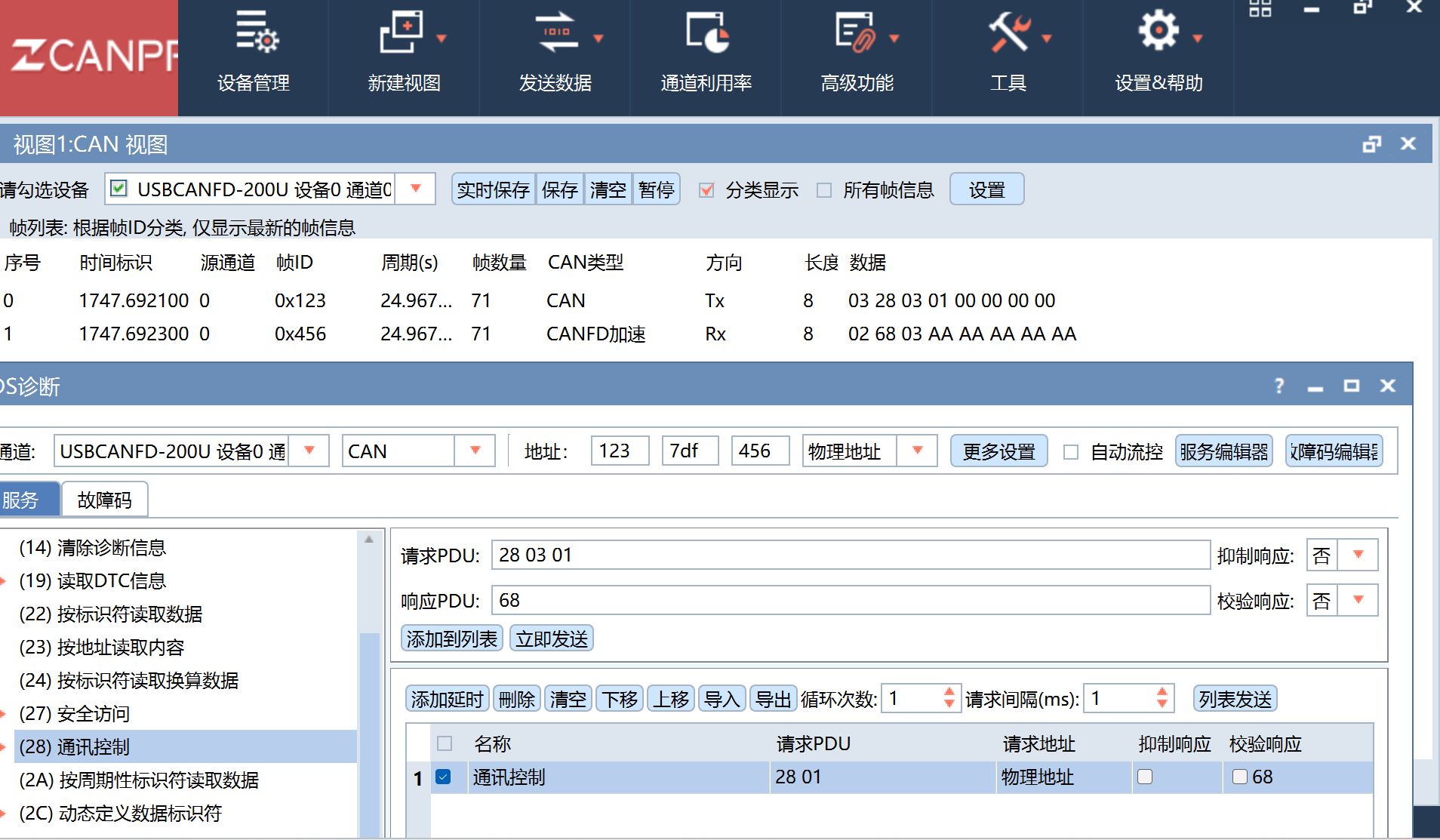Open 校验响应 否 dropdown

click(1358, 600)
